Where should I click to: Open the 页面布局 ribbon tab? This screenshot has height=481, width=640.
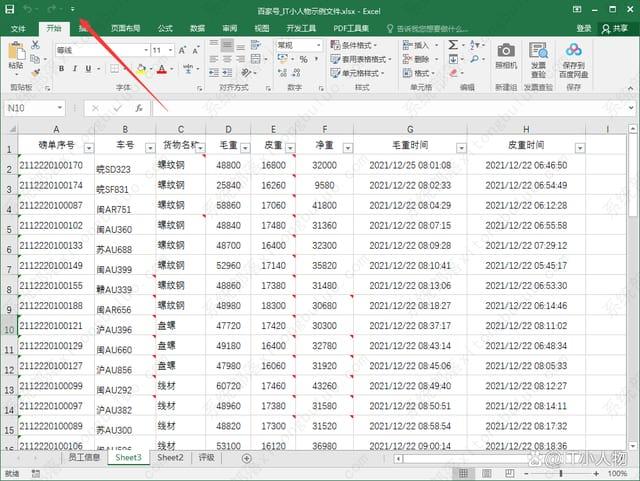click(x=125, y=29)
